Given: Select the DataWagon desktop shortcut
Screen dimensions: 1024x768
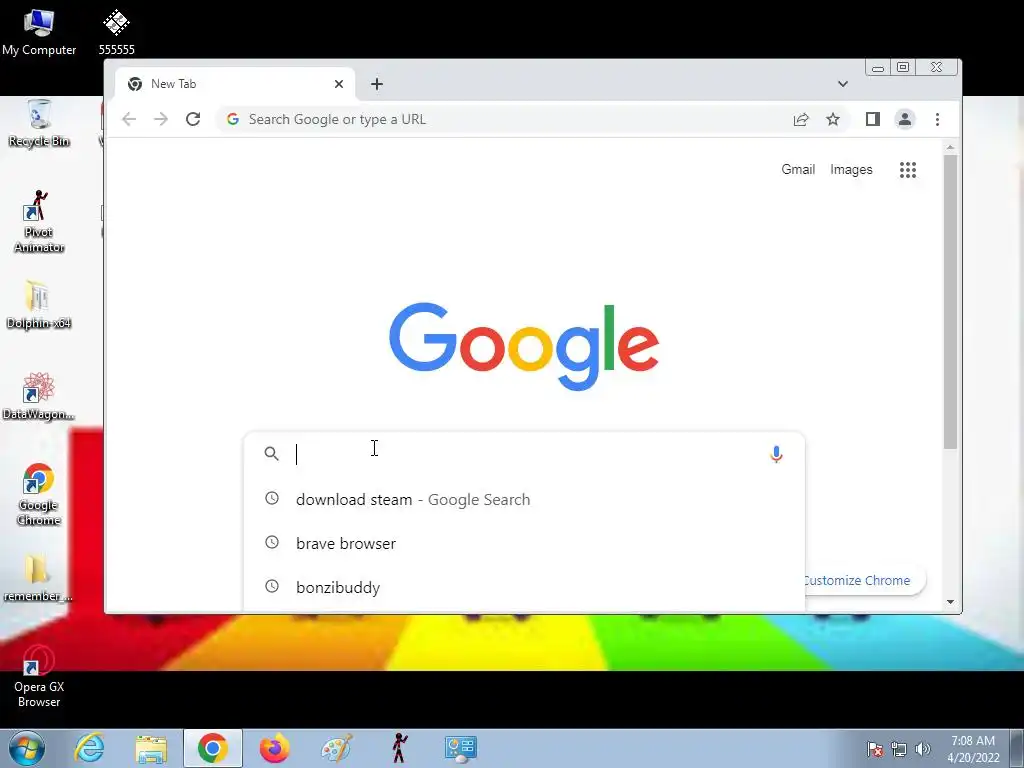Looking at the screenshot, I should tap(39, 396).
